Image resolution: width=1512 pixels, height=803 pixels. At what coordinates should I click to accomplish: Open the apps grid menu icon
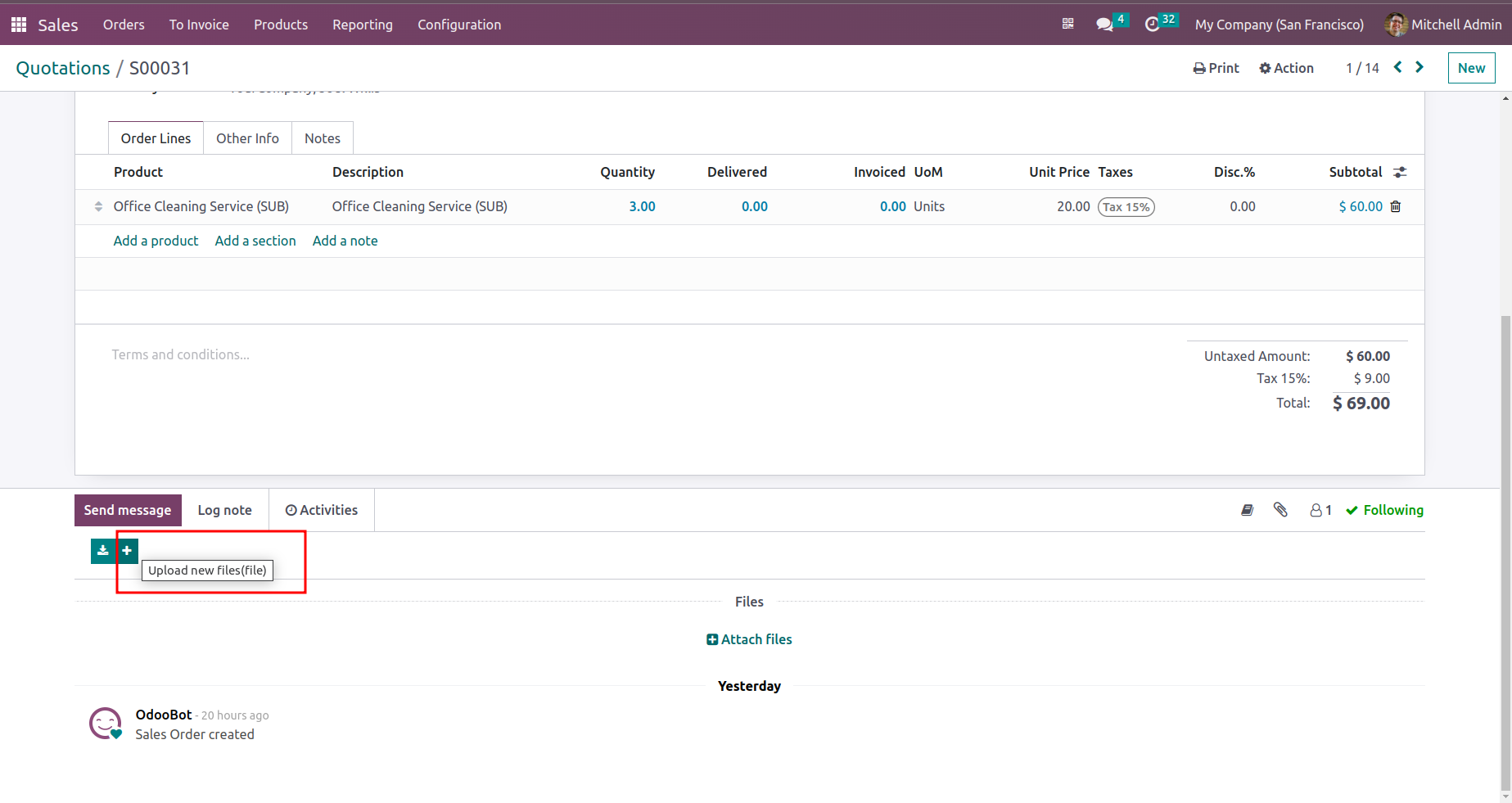point(19,25)
